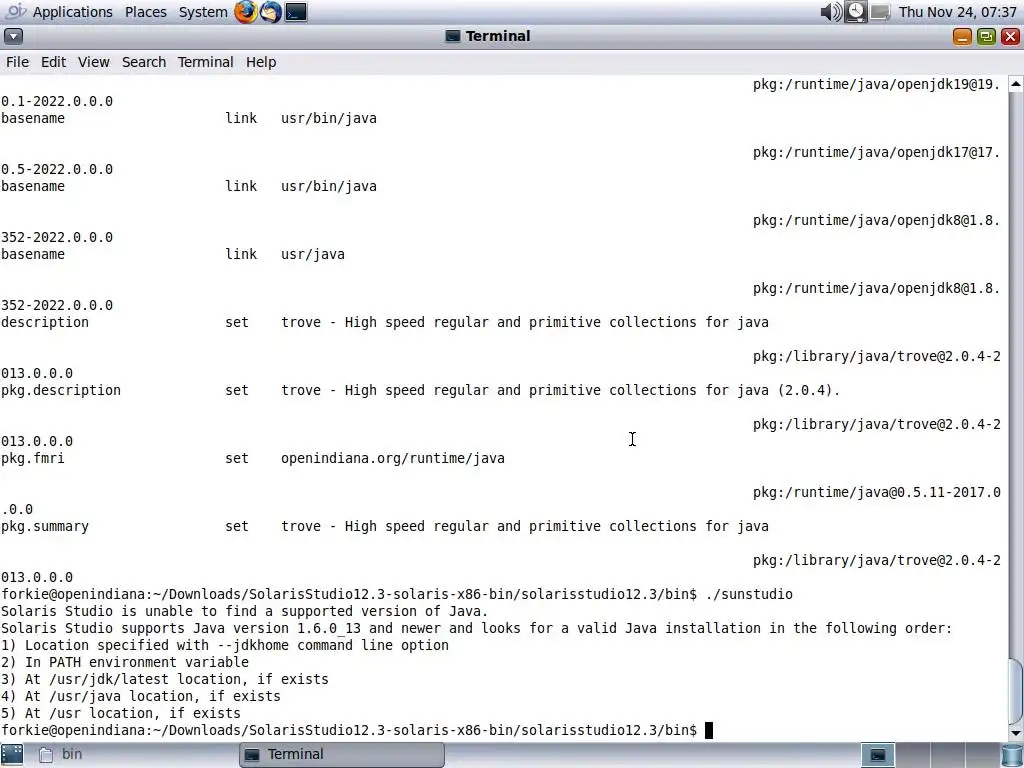
Task: Launch Firefox from the top panel
Action: point(246,12)
